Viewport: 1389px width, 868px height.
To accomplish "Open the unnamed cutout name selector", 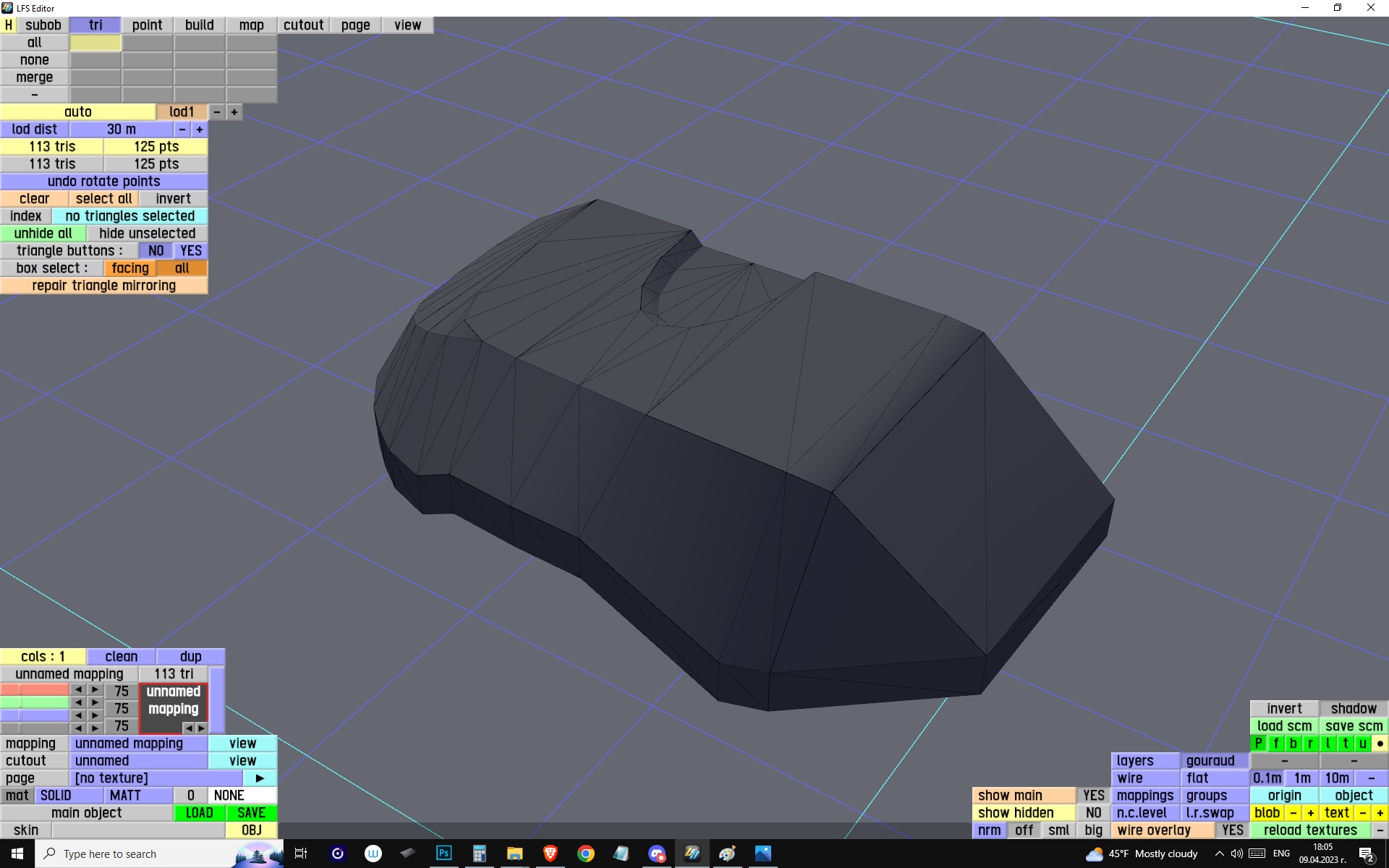I will [138, 761].
